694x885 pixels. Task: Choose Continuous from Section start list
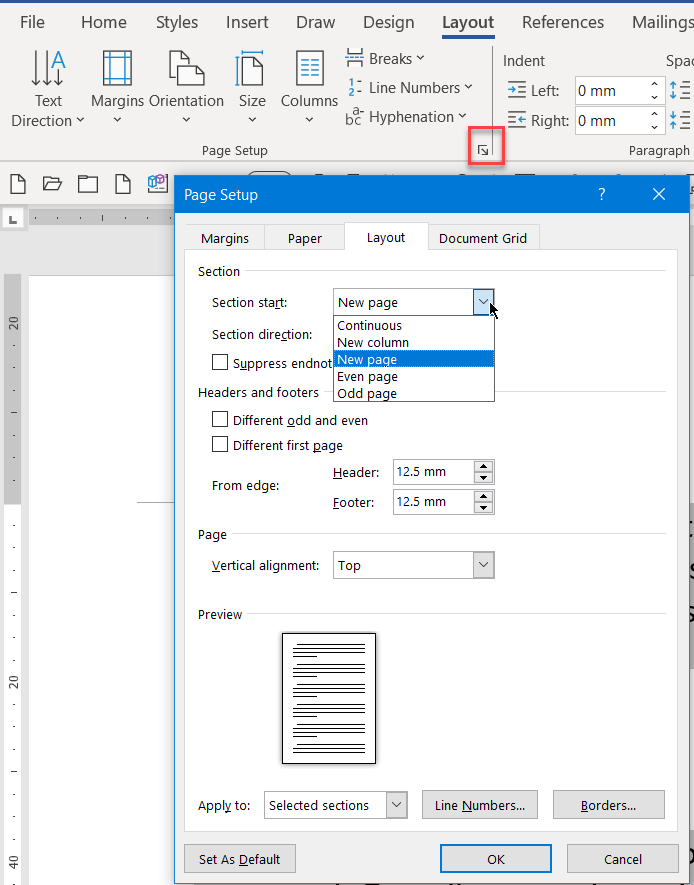[x=414, y=326]
